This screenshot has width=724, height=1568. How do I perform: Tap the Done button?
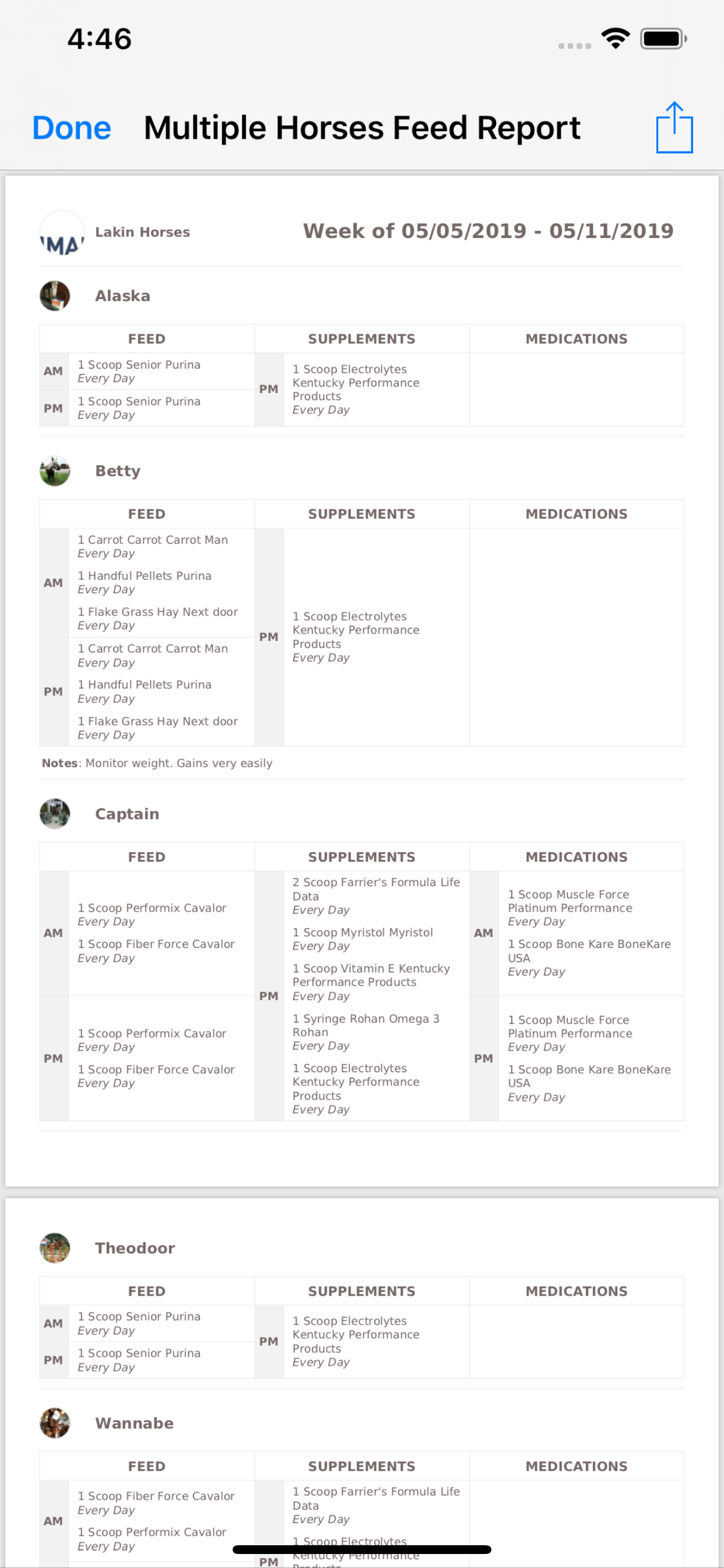(72, 128)
